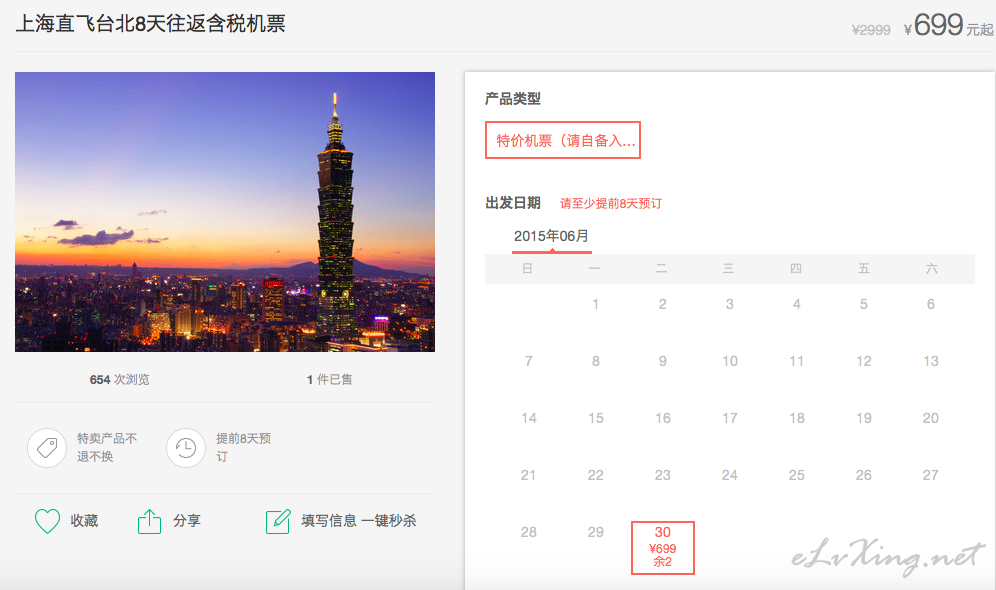The width and height of the screenshot is (996, 590).
Task: Click the 1 件已售 sold count
Action: tap(329, 379)
